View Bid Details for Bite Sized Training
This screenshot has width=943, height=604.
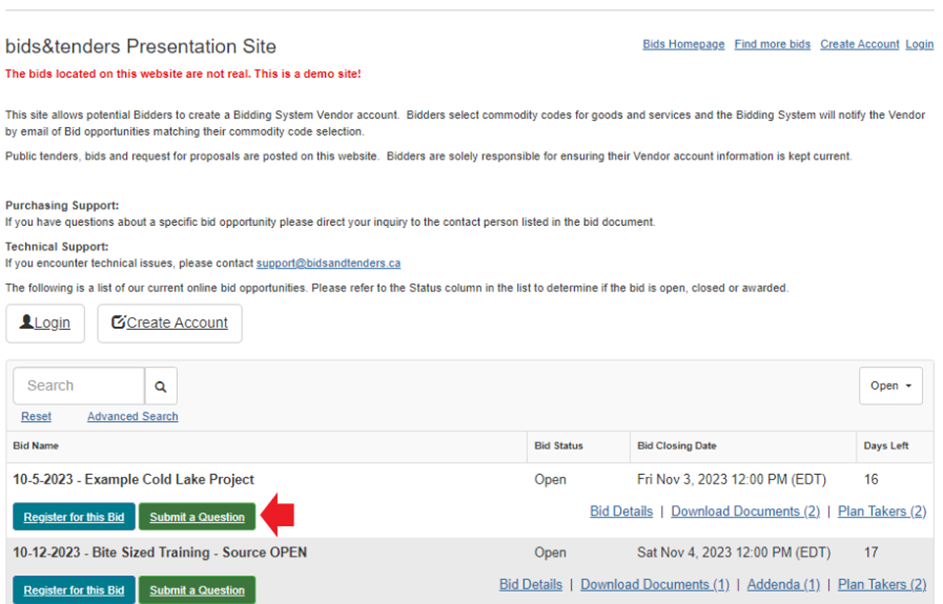530,585
